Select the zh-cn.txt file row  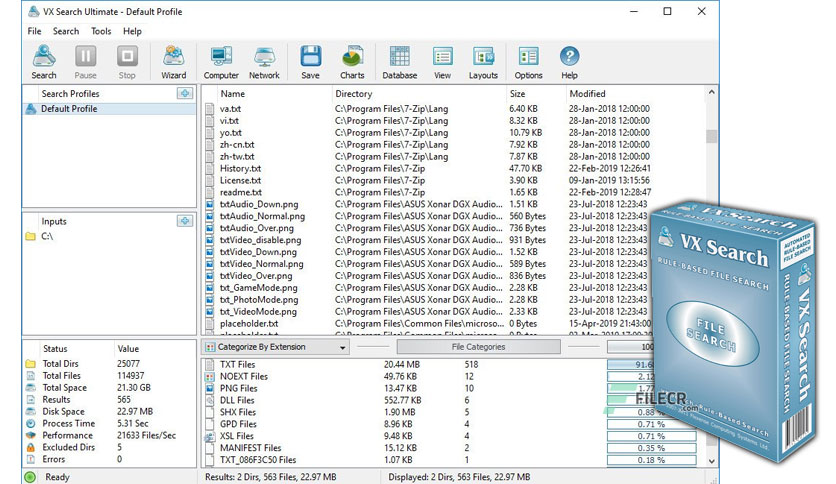point(428,144)
